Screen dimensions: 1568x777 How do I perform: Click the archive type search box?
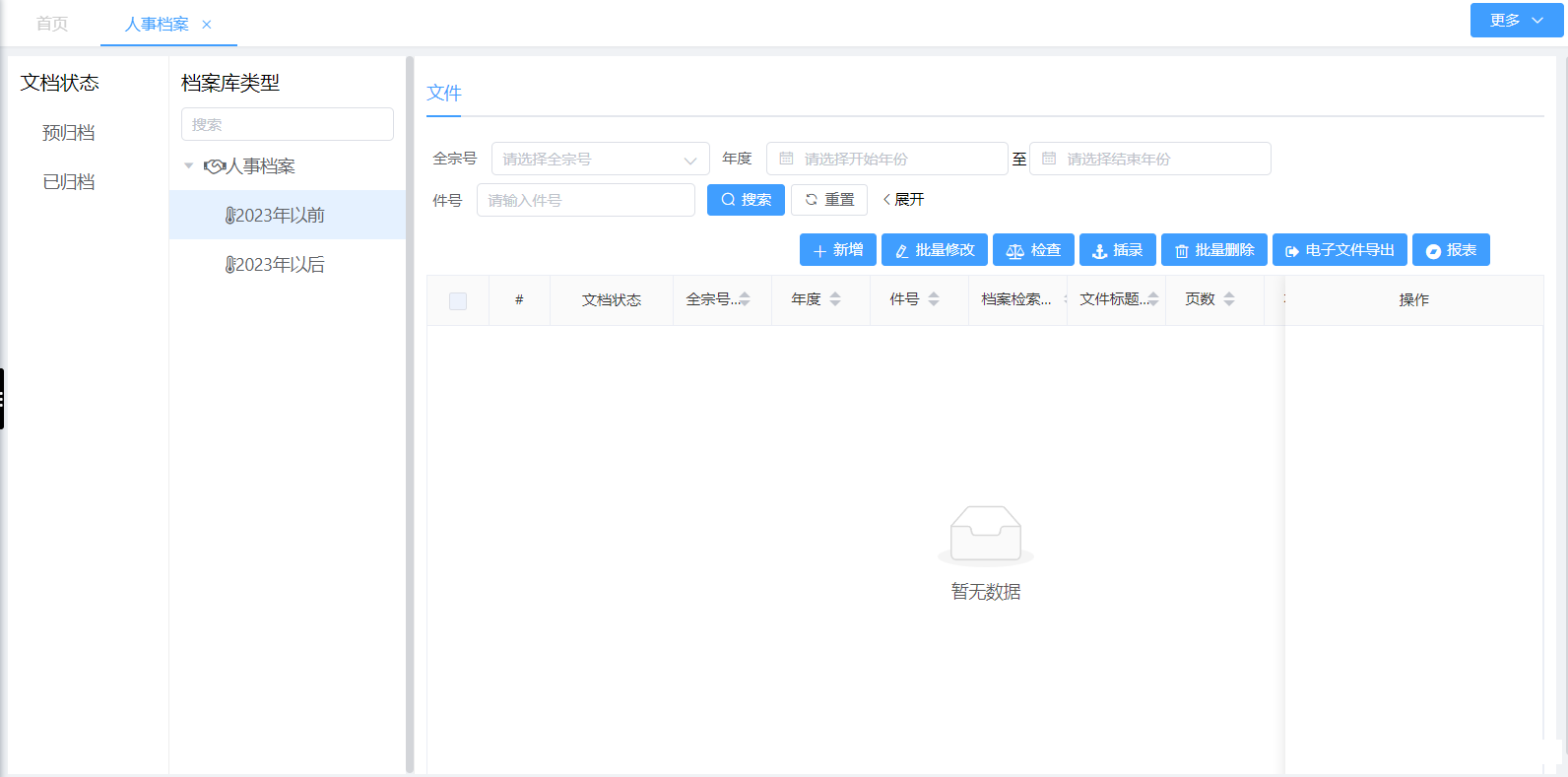pos(288,124)
